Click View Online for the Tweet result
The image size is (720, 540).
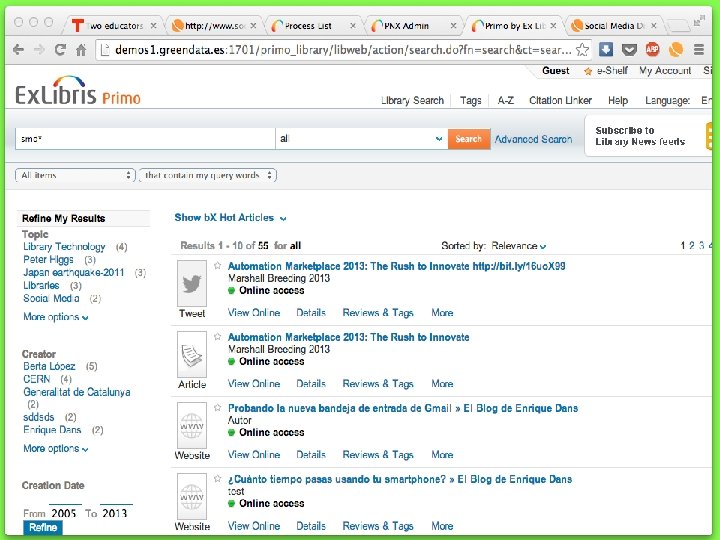254,313
